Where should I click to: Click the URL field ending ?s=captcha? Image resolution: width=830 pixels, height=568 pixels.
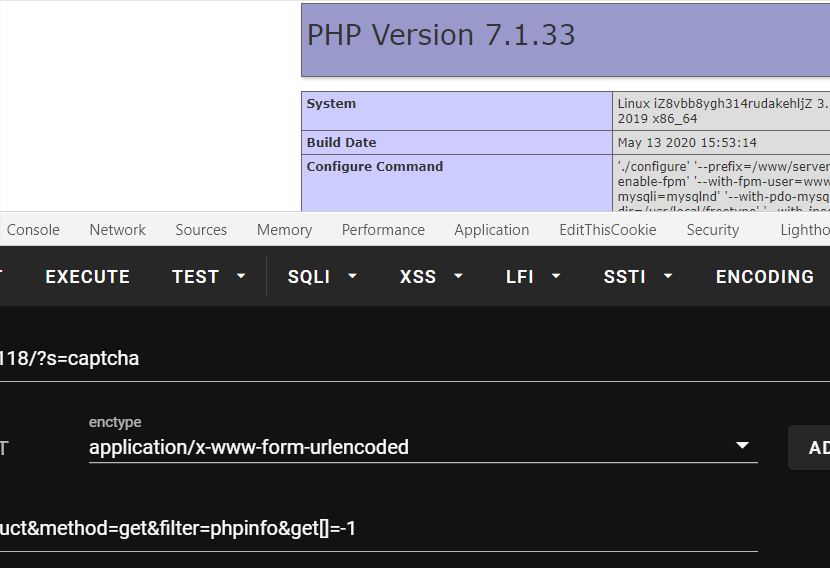point(415,359)
